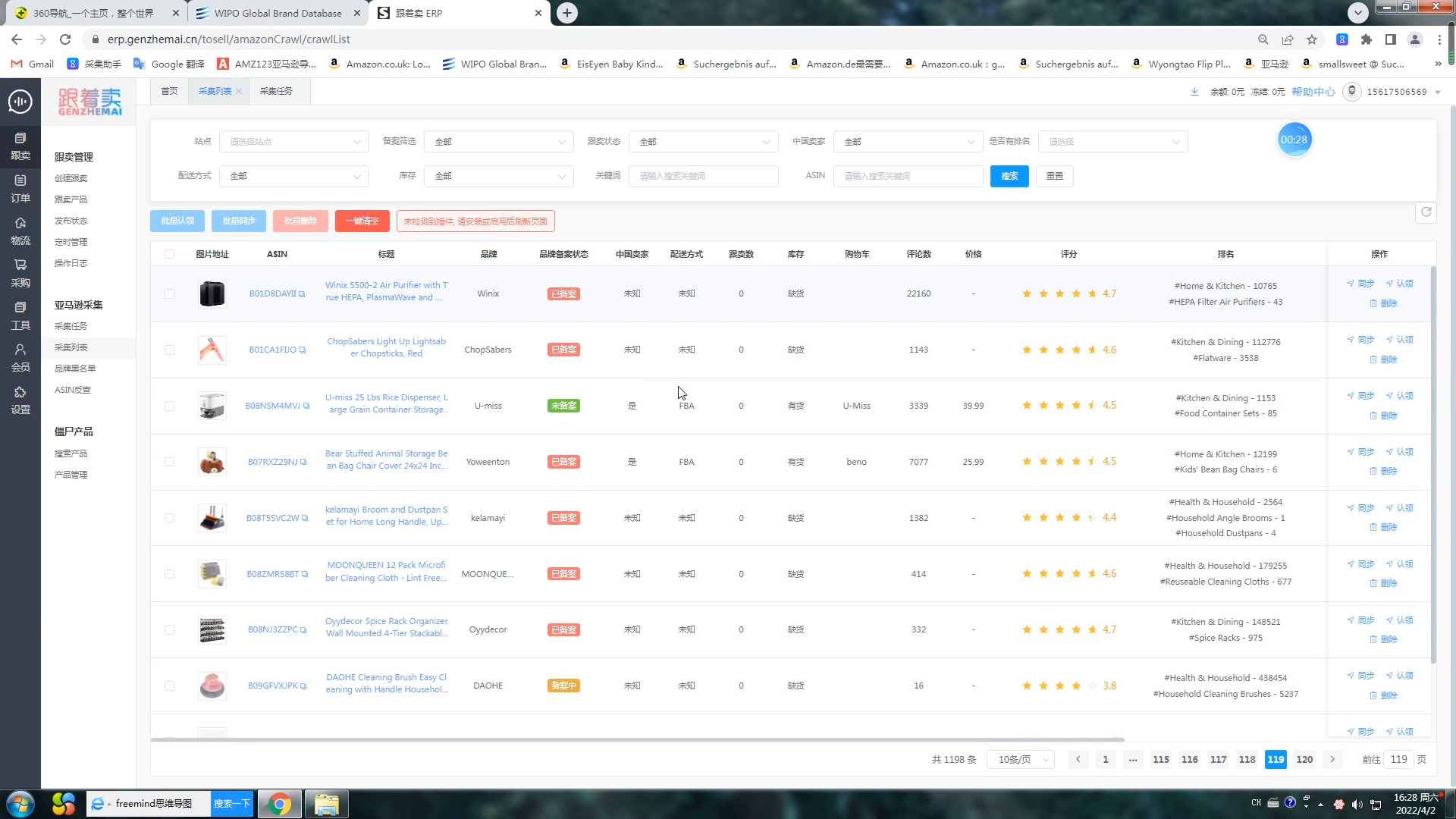
Task: Open the 配送方式 dropdown
Action: (294, 176)
